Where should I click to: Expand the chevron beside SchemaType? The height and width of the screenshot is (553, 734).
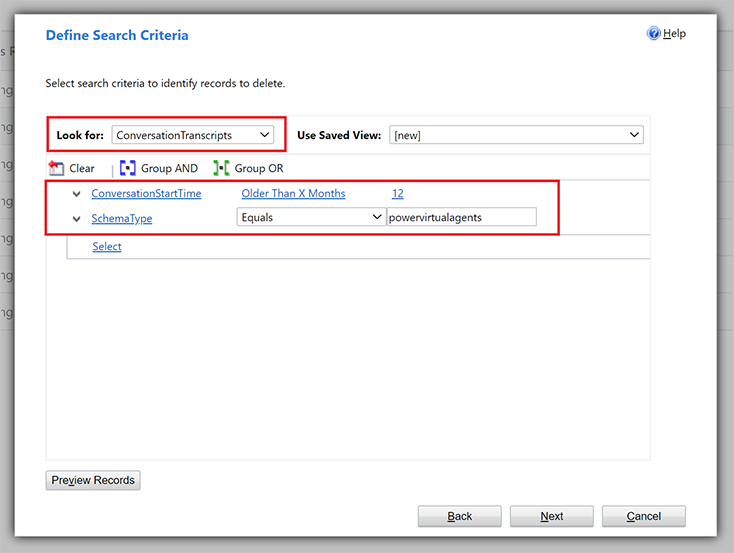[x=76, y=219]
